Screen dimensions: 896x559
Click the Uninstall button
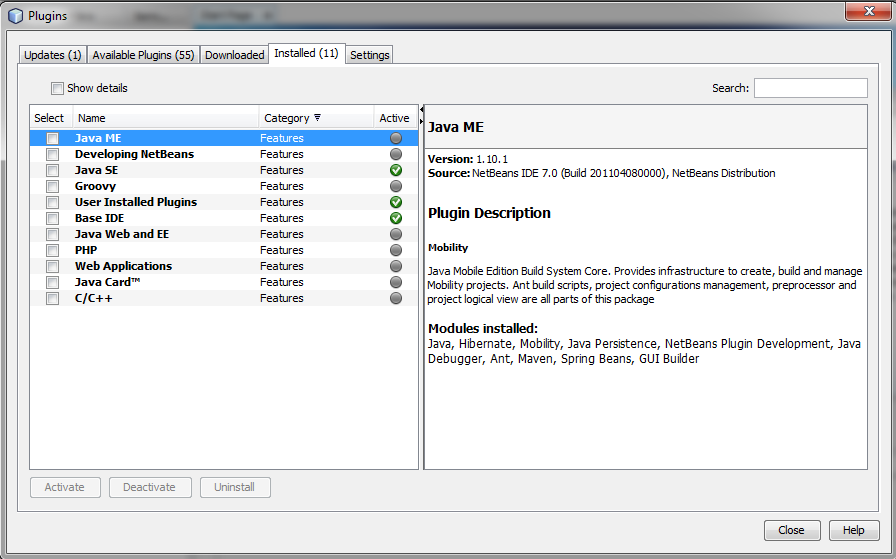pyautogui.click(x=235, y=488)
